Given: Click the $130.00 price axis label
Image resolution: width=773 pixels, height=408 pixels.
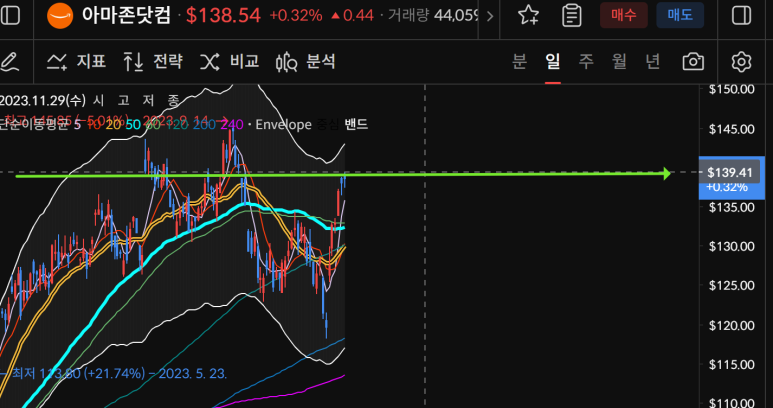Looking at the screenshot, I should pos(732,246).
